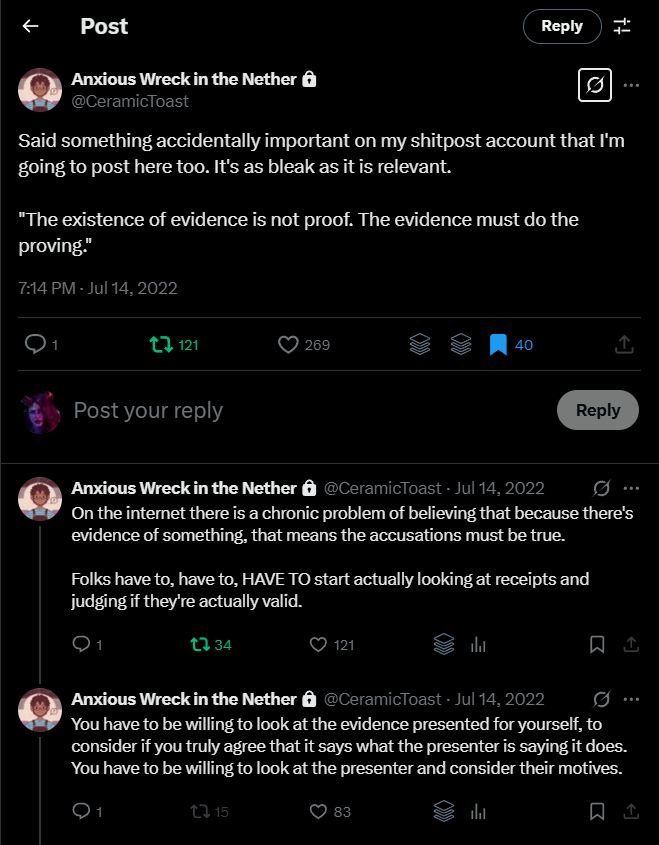Screen dimensions: 659x845
Task: Select the back arrow to leave the post
Action: pos(29,27)
